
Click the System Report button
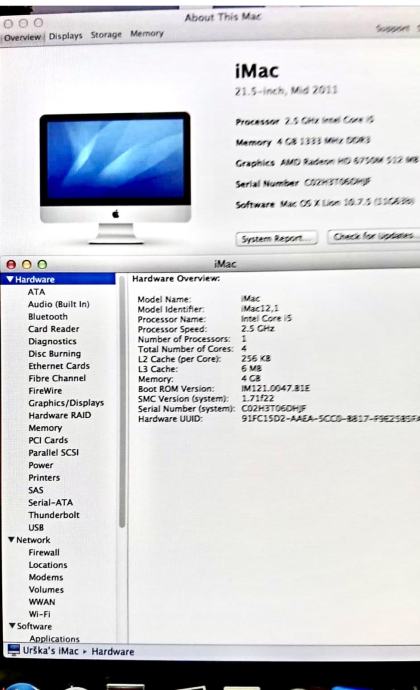pyautogui.click(x=276, y=238)
